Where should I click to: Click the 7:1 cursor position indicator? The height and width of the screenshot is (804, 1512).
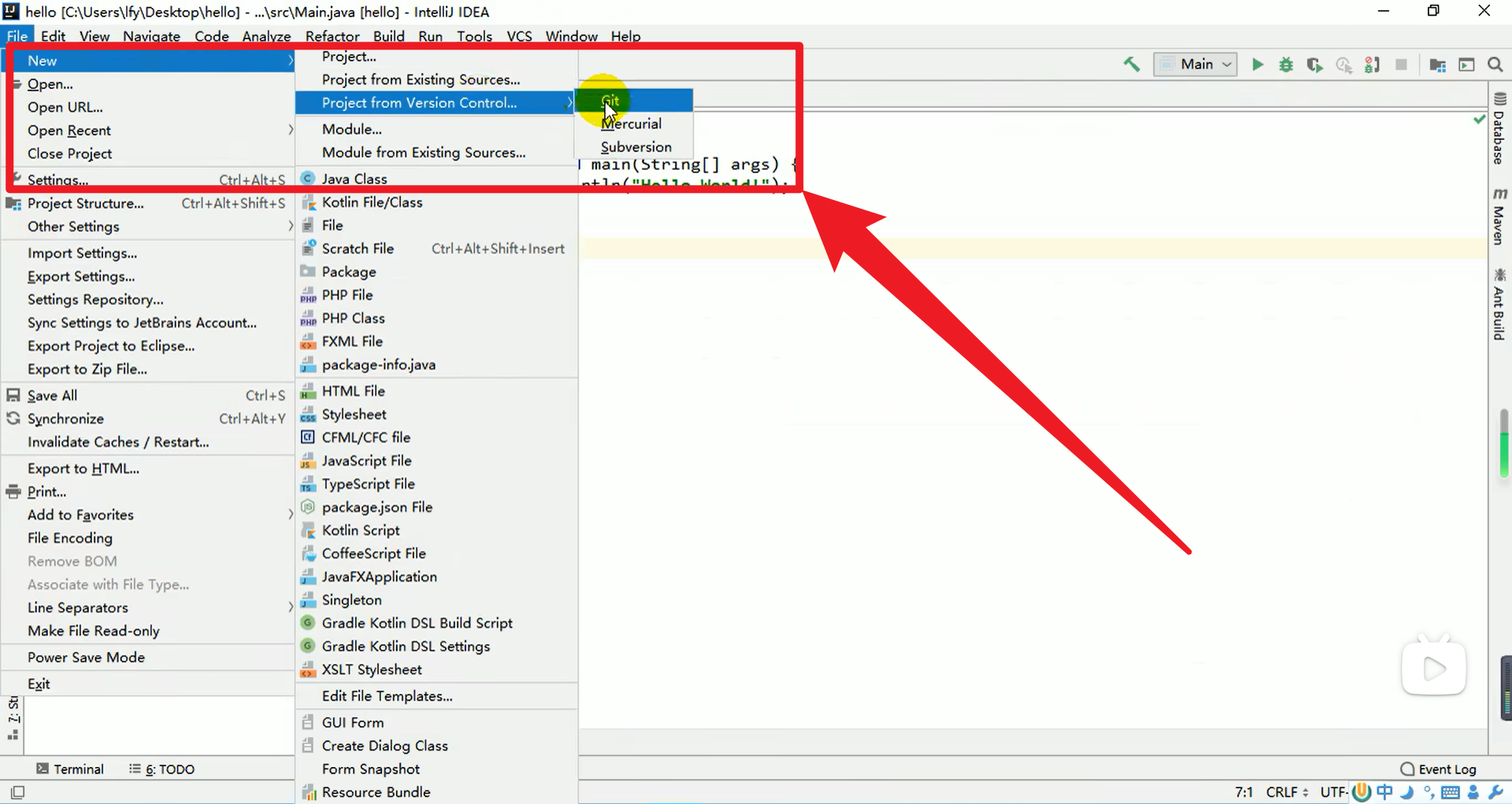pos(1243,792)
